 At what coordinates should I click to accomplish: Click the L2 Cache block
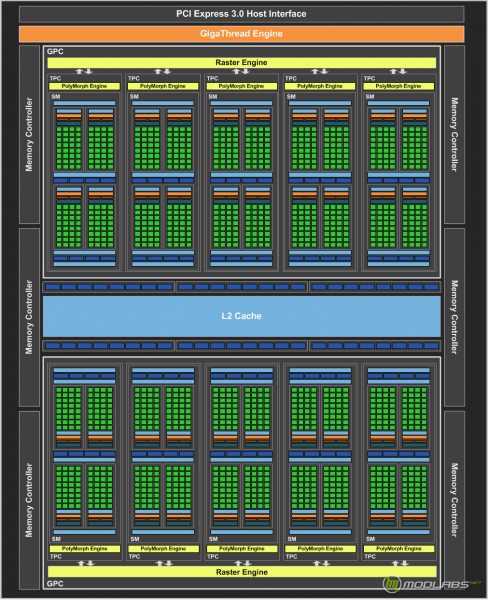point(242,316)
